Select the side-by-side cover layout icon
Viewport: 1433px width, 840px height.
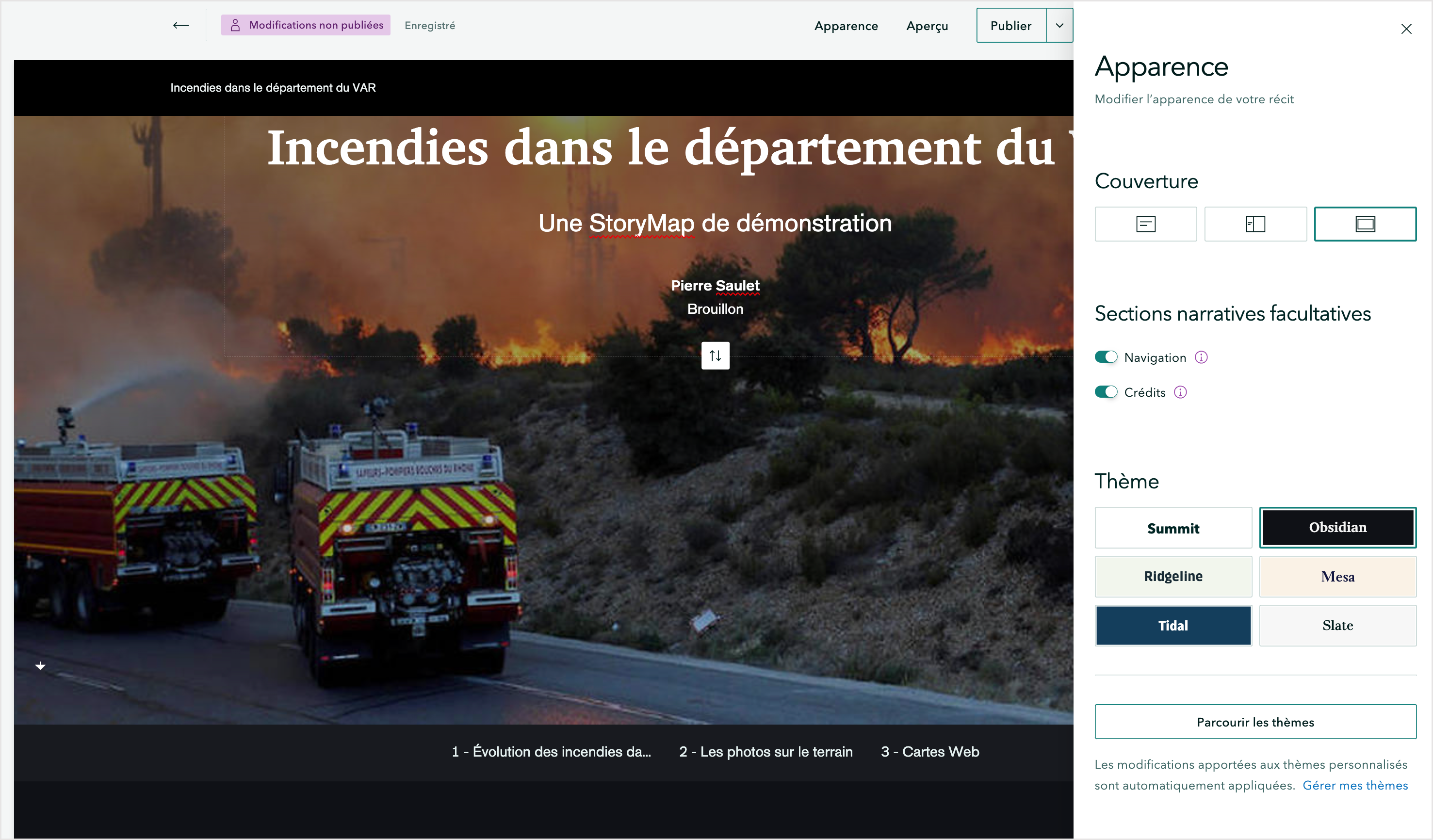(1255, 224)
